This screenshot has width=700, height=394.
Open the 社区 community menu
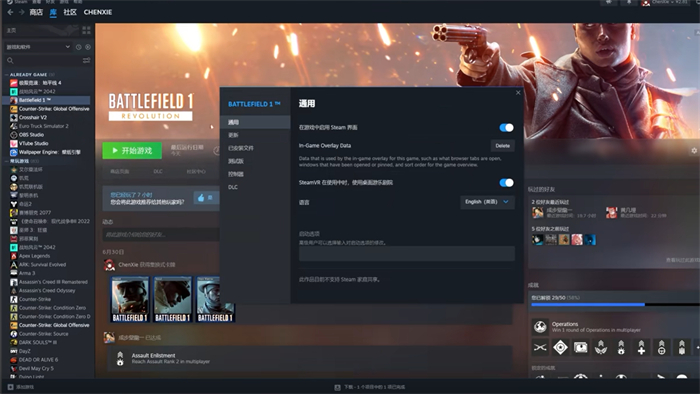(x=70, y=12)
